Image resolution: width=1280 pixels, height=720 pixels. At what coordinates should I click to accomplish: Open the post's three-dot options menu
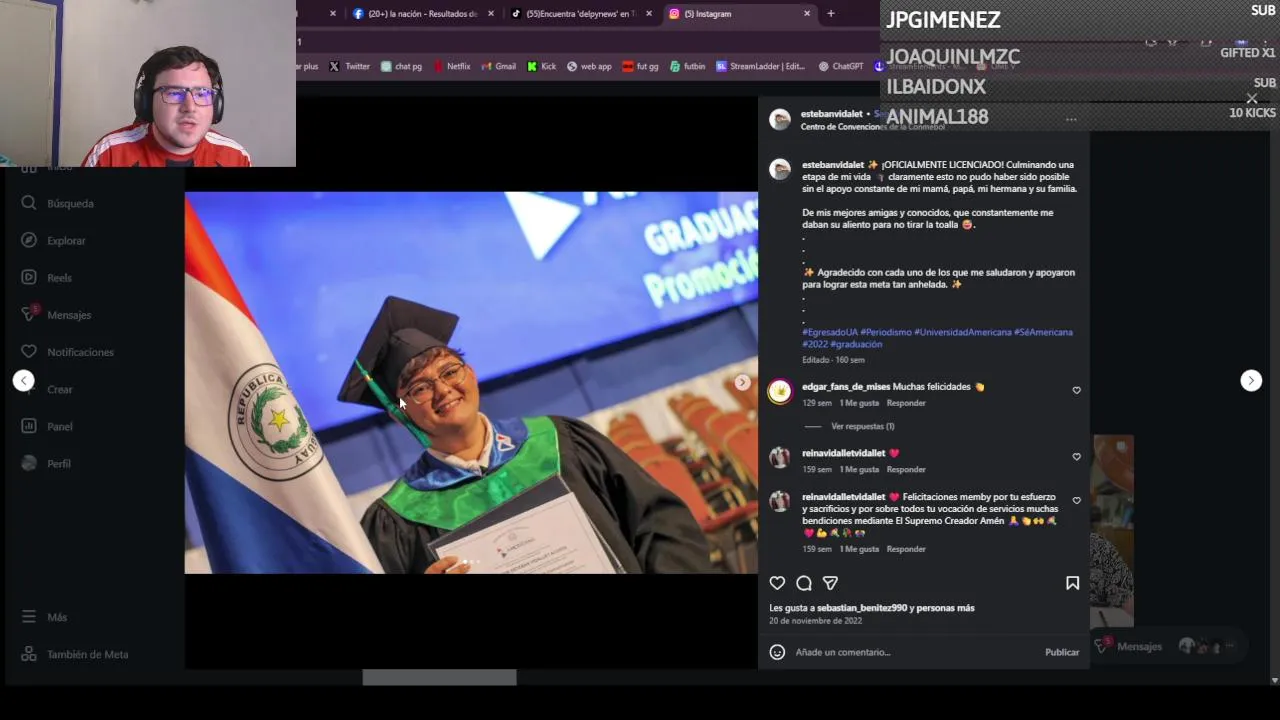pyautogui.click(x=1071, y=120)
